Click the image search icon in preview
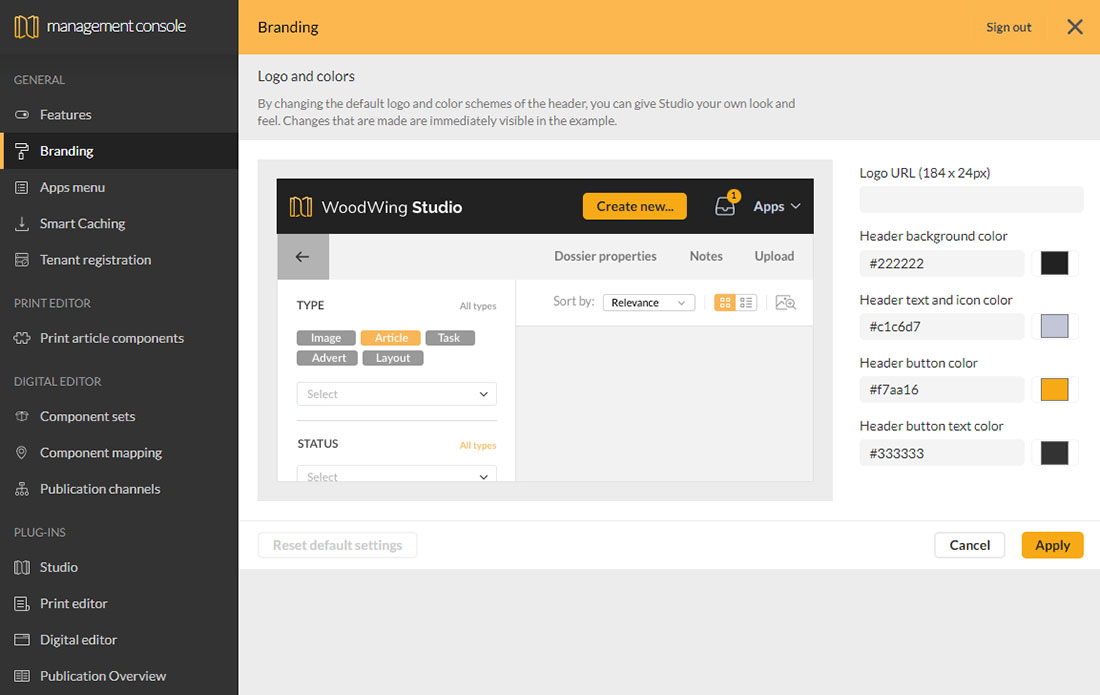The image size is (1100, 695). coord(786,302)
